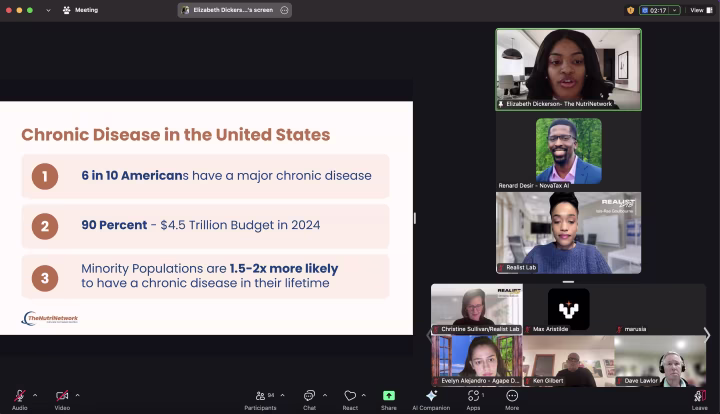The height and width of the screenshot is (414, 720).
Task: Start camera with the Video button
Action: click(62, 396)
